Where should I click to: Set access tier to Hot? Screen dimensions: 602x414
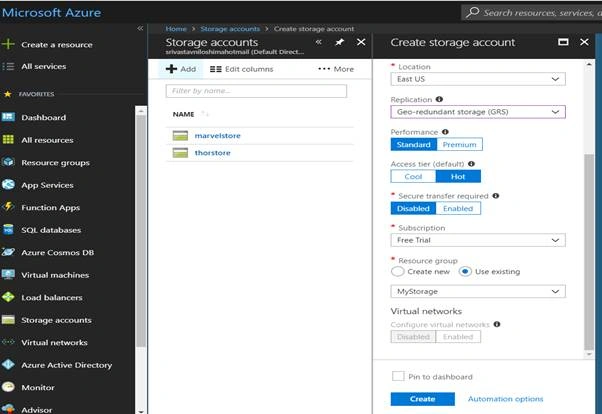458,176
